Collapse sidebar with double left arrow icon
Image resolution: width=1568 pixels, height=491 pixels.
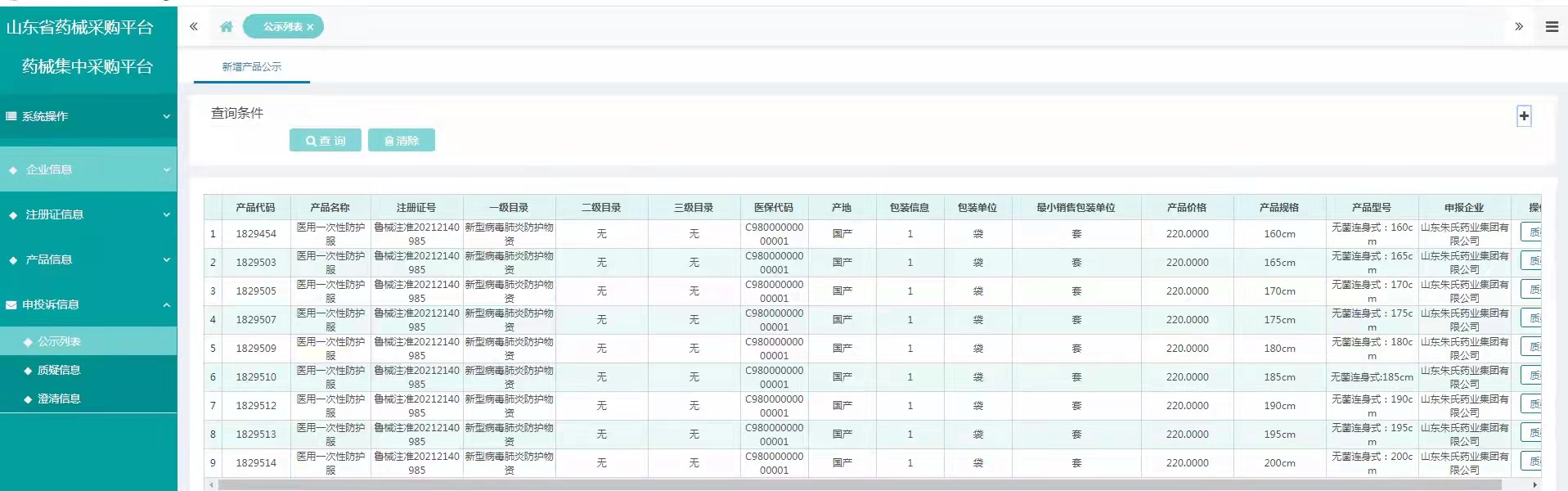pos(194,27)
